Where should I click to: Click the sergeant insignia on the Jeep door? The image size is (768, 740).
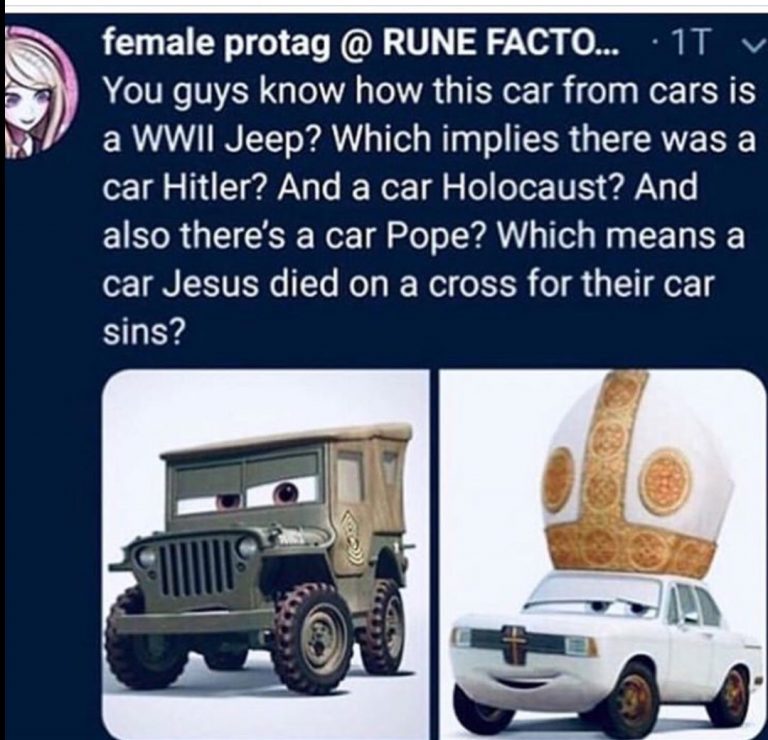pos(353,538)
